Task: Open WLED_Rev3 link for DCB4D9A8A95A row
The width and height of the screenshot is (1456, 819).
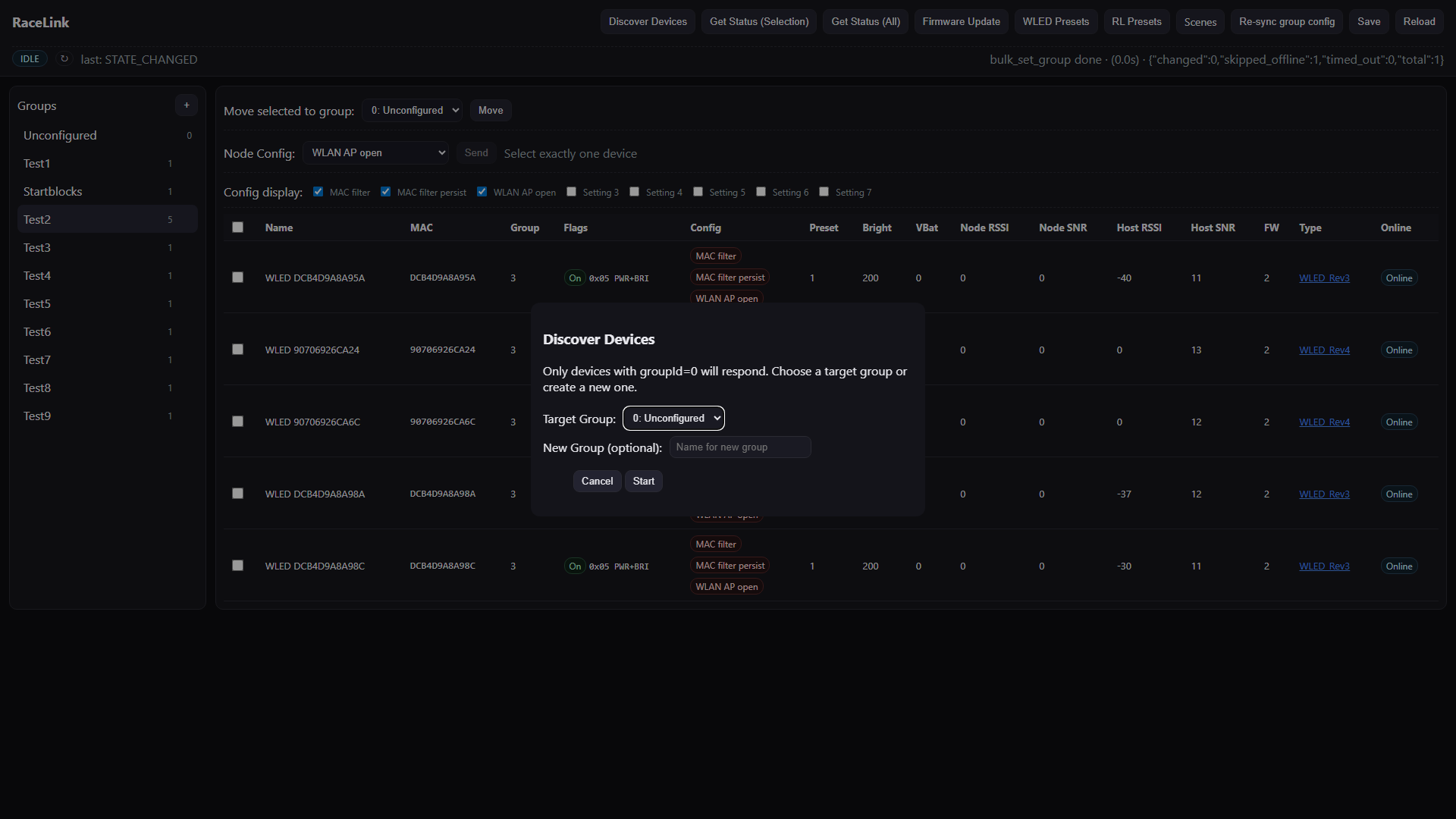Action: click(1324, 278)
